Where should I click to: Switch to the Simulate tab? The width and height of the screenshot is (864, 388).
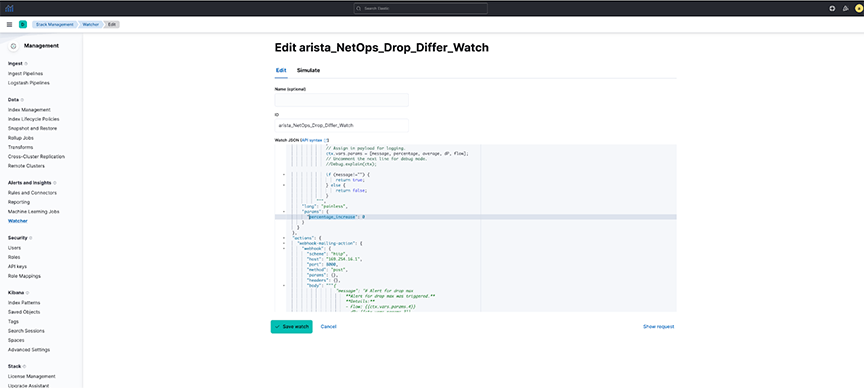308,71
